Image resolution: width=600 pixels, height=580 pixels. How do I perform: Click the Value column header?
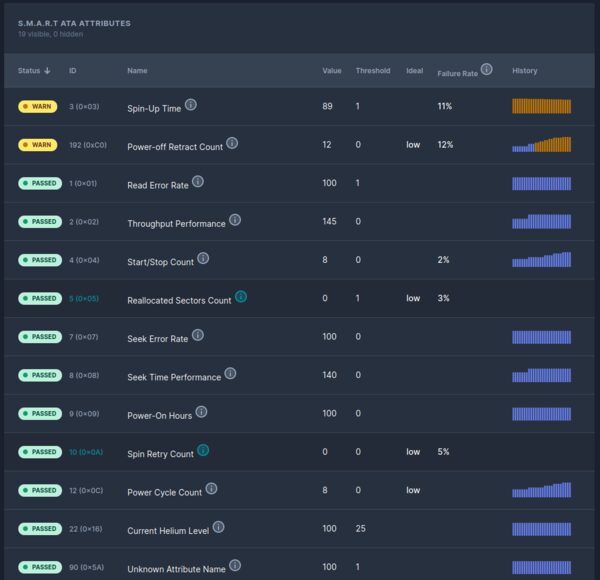pos(332,71)
